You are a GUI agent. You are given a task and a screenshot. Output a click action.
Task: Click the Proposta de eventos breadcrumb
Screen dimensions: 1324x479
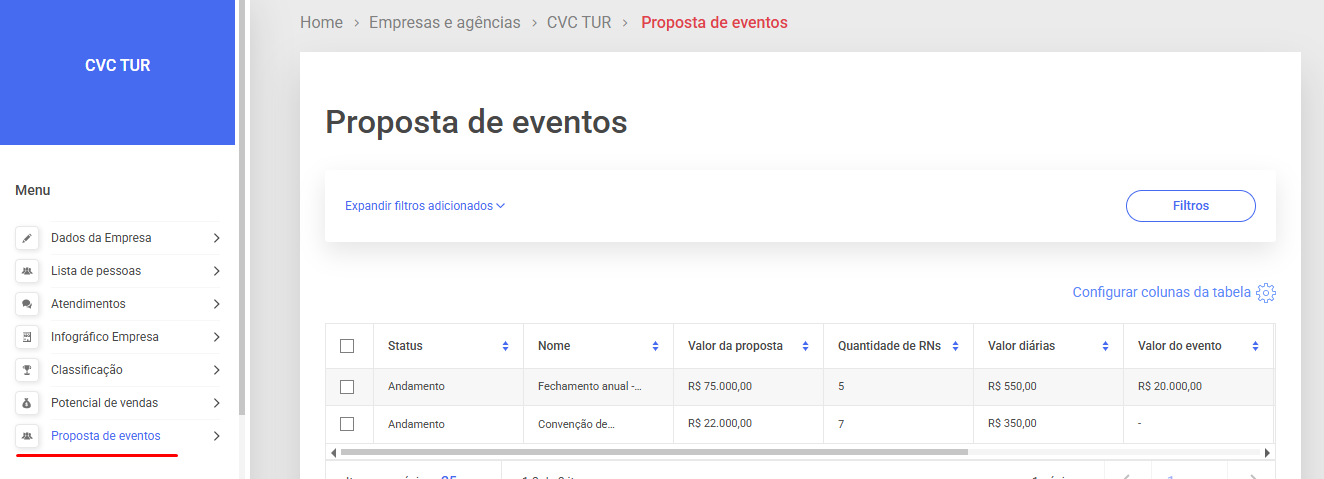pyautogui.click(x=714, y=22)
